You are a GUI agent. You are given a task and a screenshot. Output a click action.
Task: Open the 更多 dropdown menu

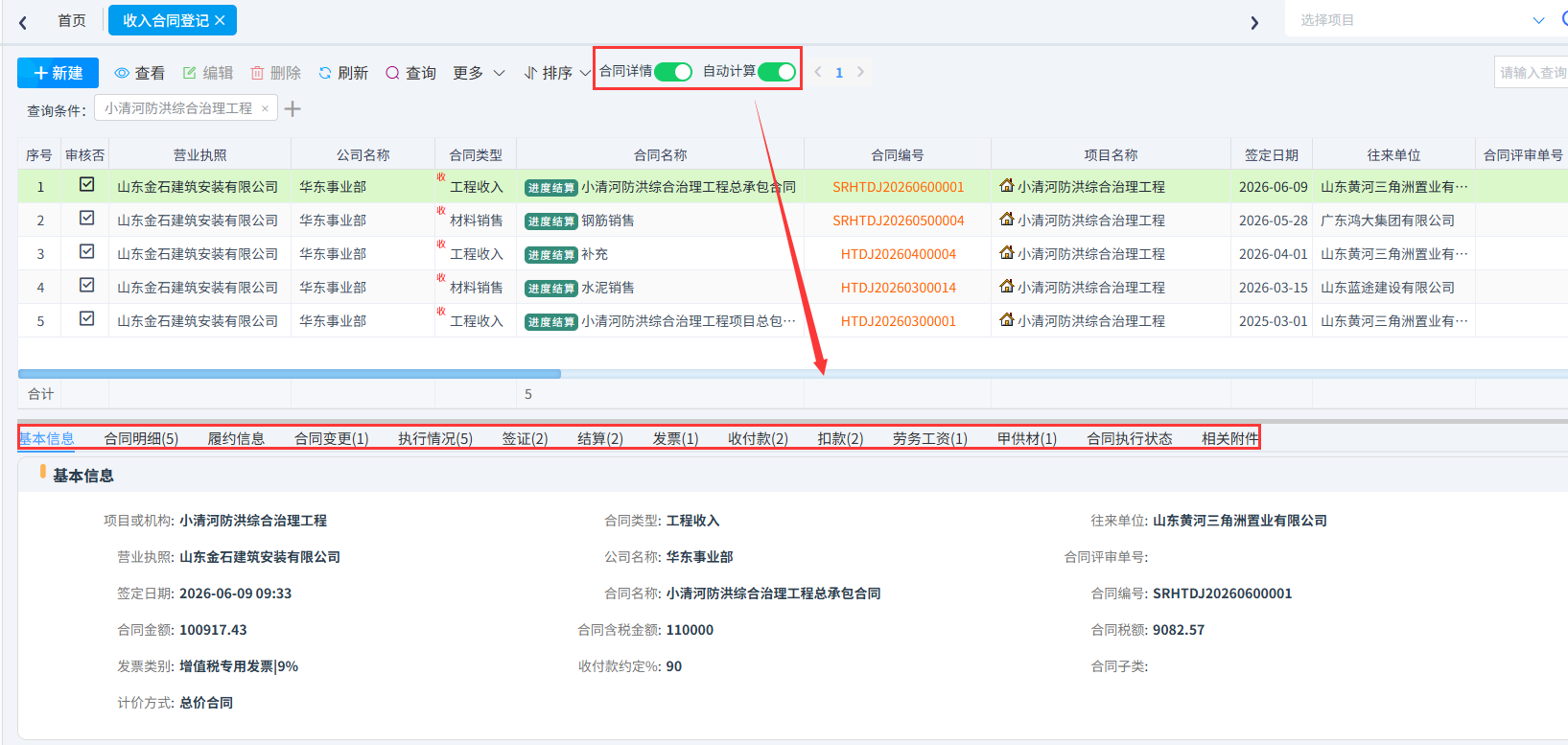479,73
